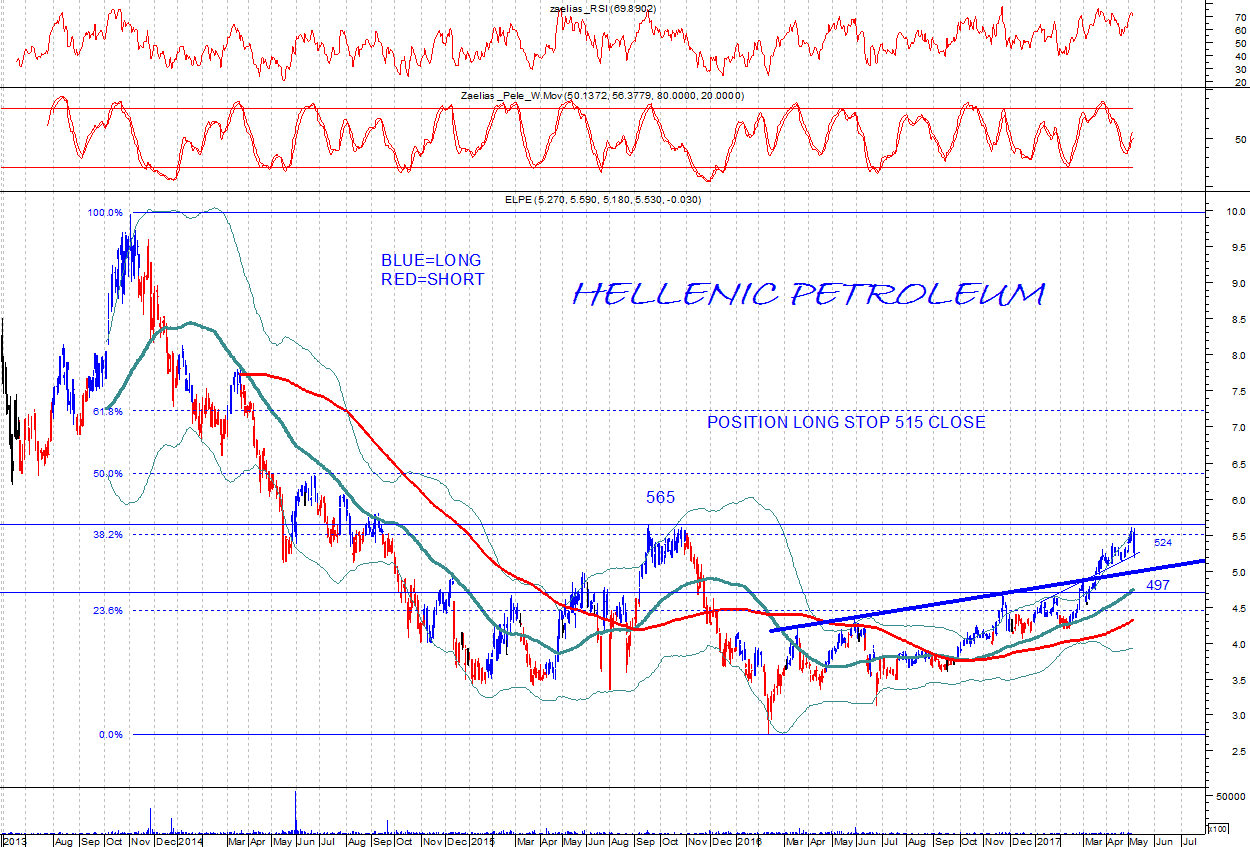Select 3.0 on the price axis

click(x=1237, y=717)
